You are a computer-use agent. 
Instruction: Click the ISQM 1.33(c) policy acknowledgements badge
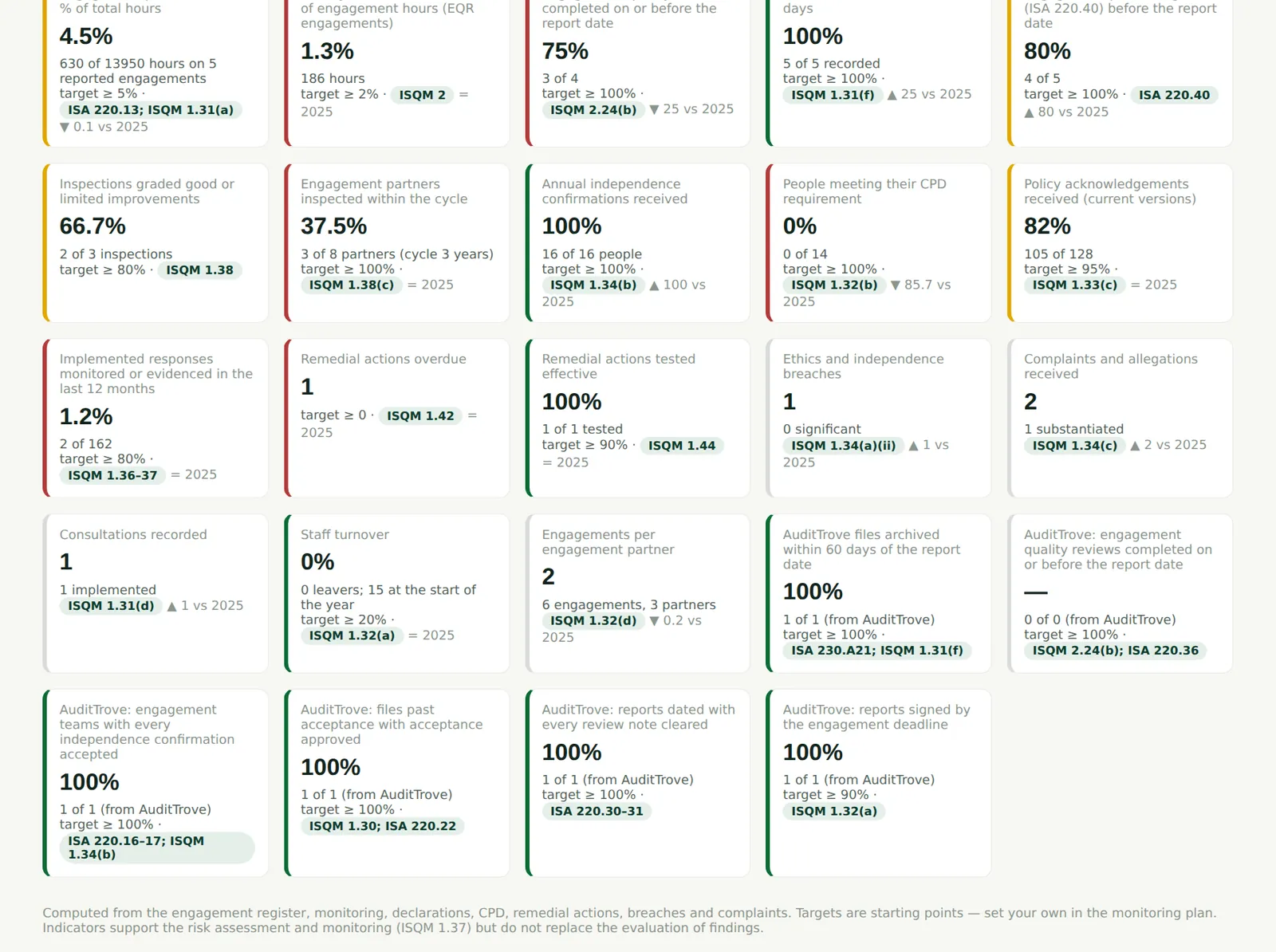click(x=1075, y=285)
